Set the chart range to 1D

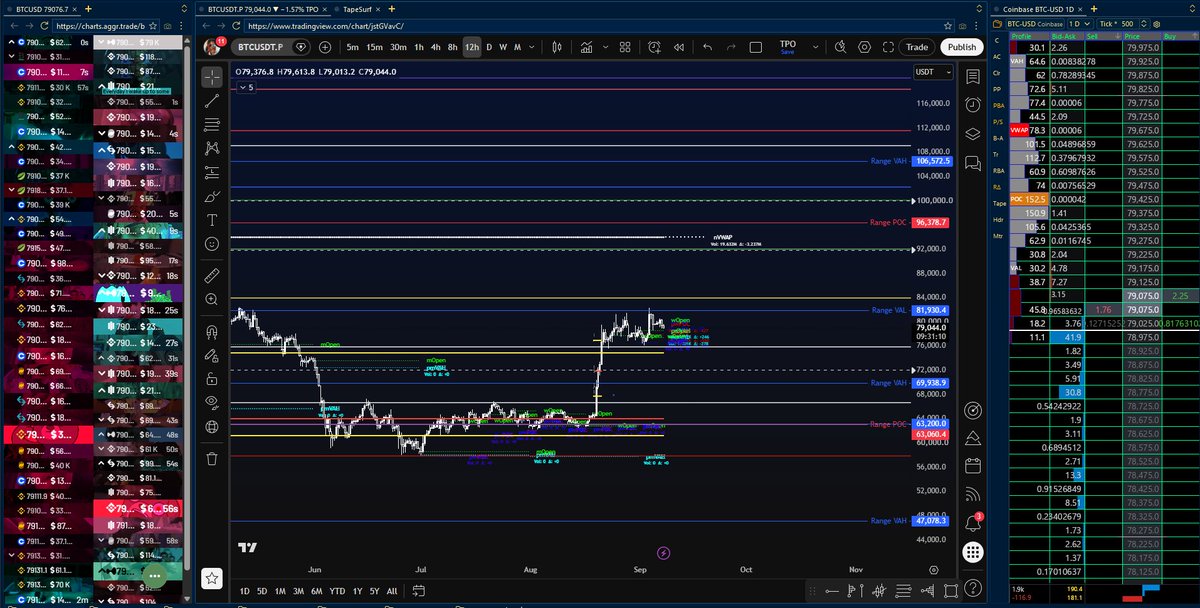click(245, 591)
